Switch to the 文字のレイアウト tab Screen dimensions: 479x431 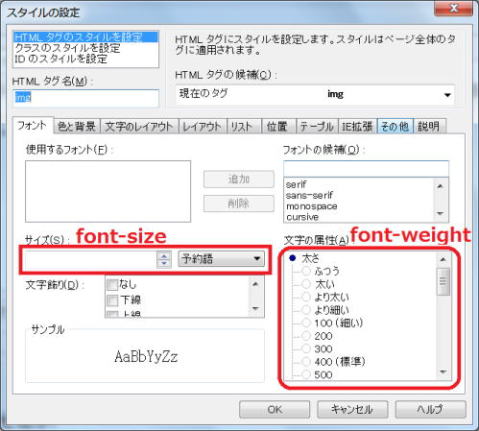[139, 127]
